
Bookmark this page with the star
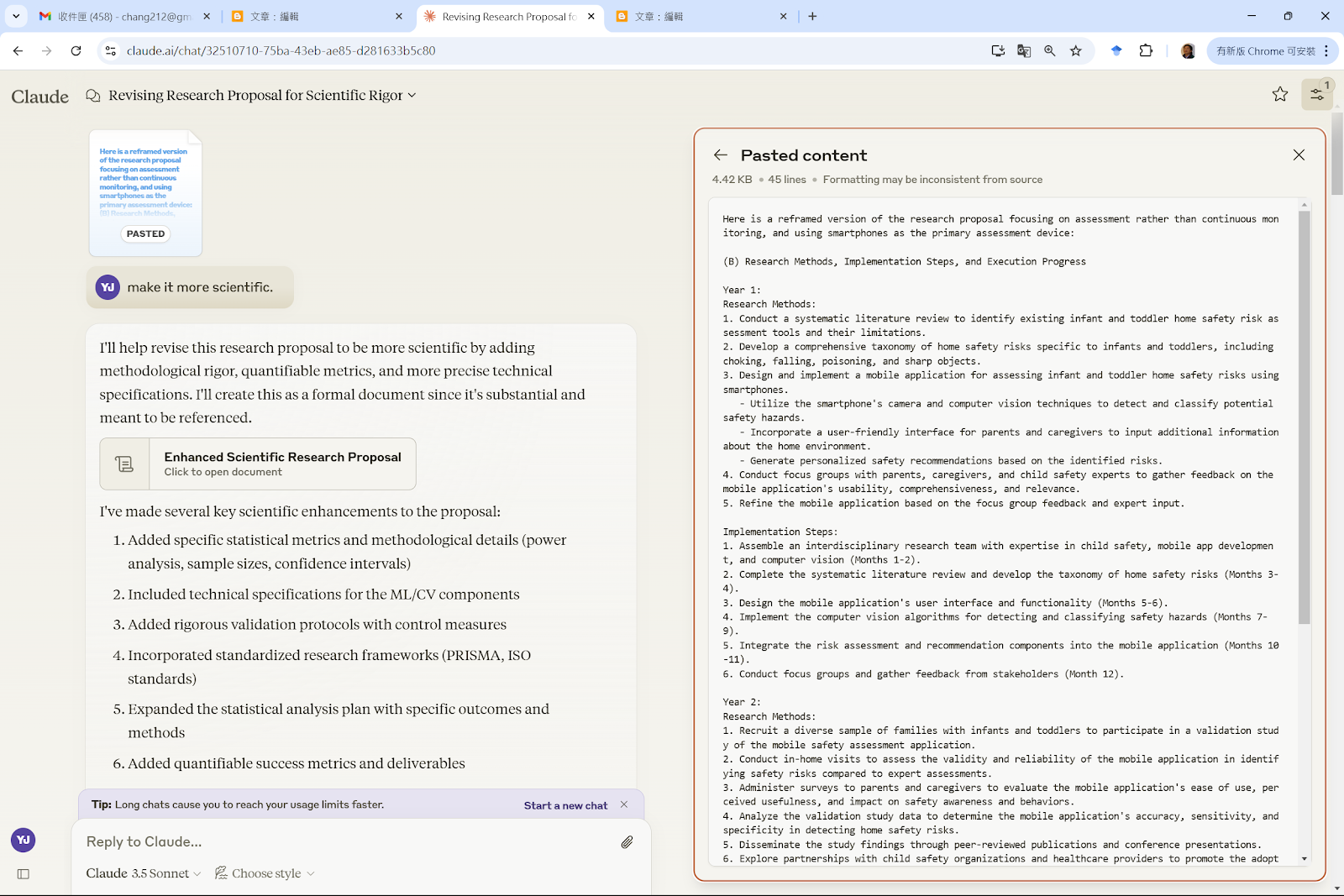[x=1076, y=51]
